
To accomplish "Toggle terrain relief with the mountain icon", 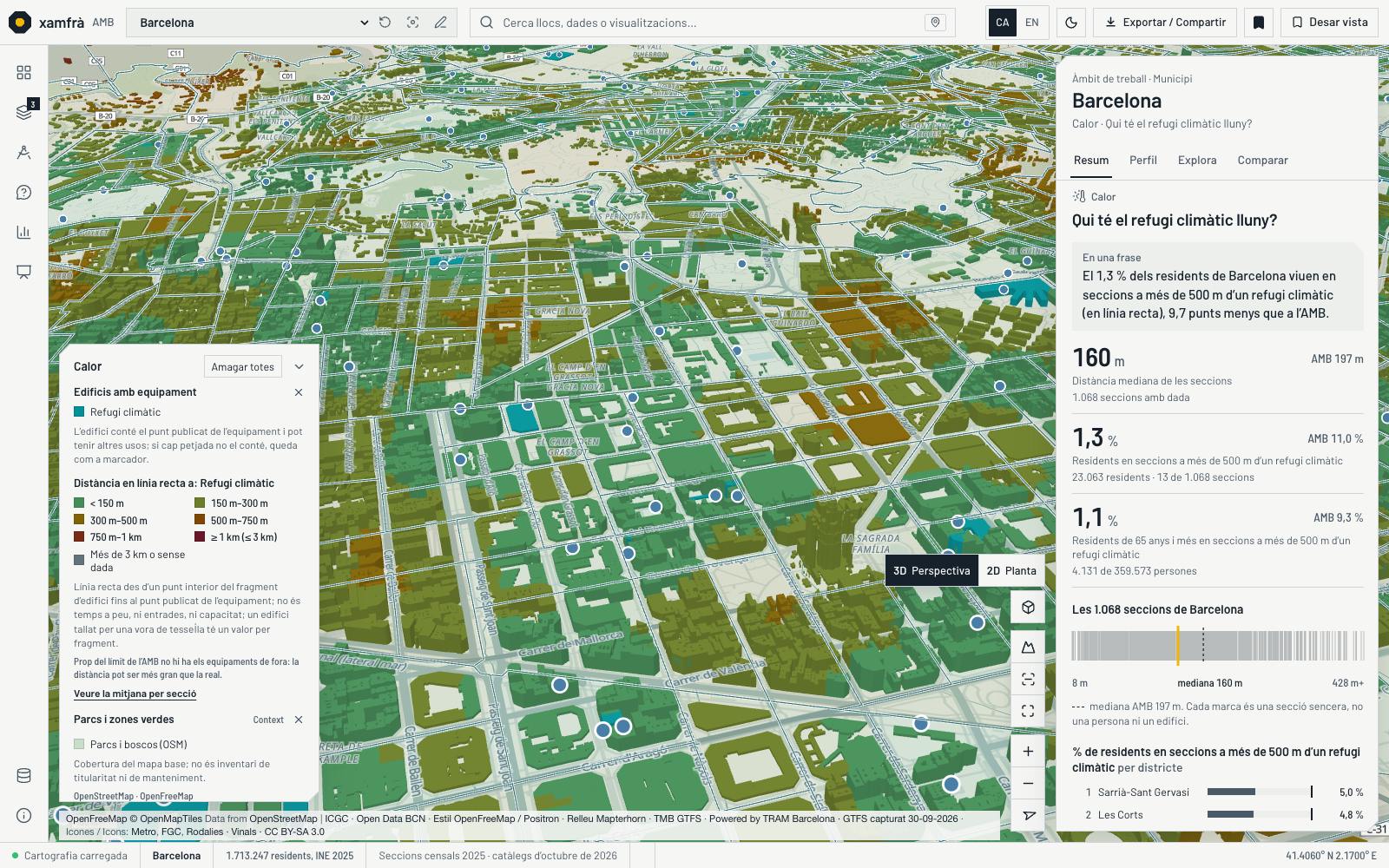I will pyautogui.click(x=1028, y=647).
